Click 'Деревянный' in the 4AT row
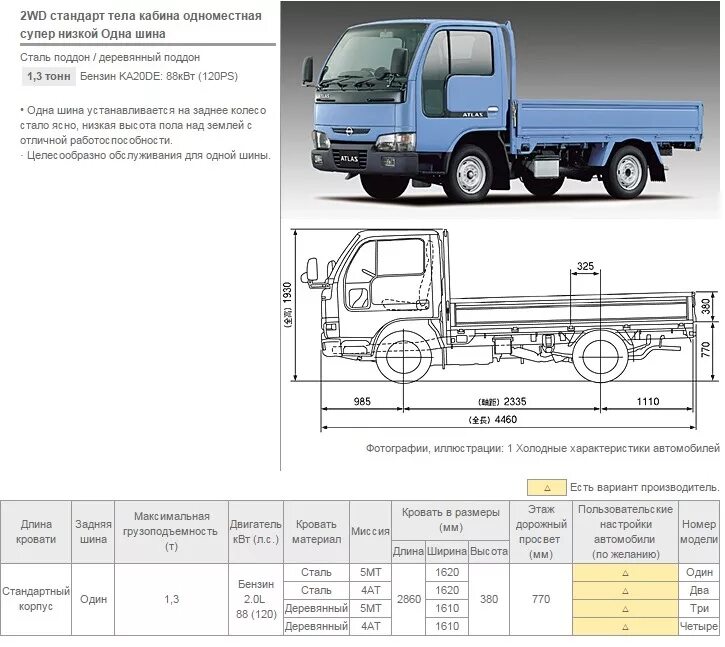Screen dimensions: 725x647 click(316, 627)
